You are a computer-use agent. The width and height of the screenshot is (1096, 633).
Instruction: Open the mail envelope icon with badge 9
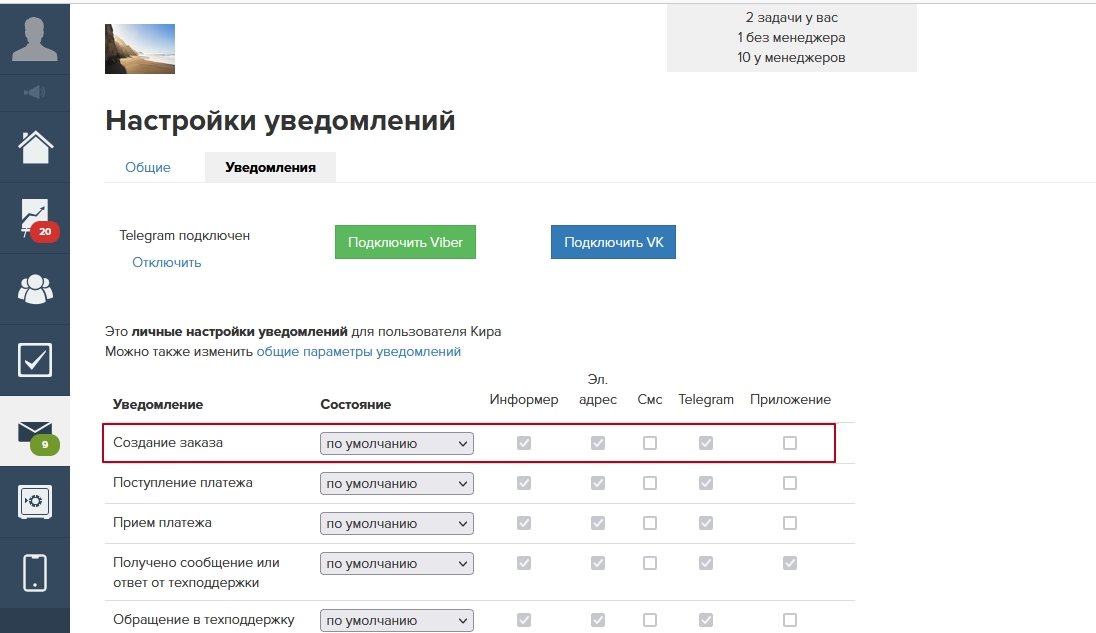click(x=35, y=431)
